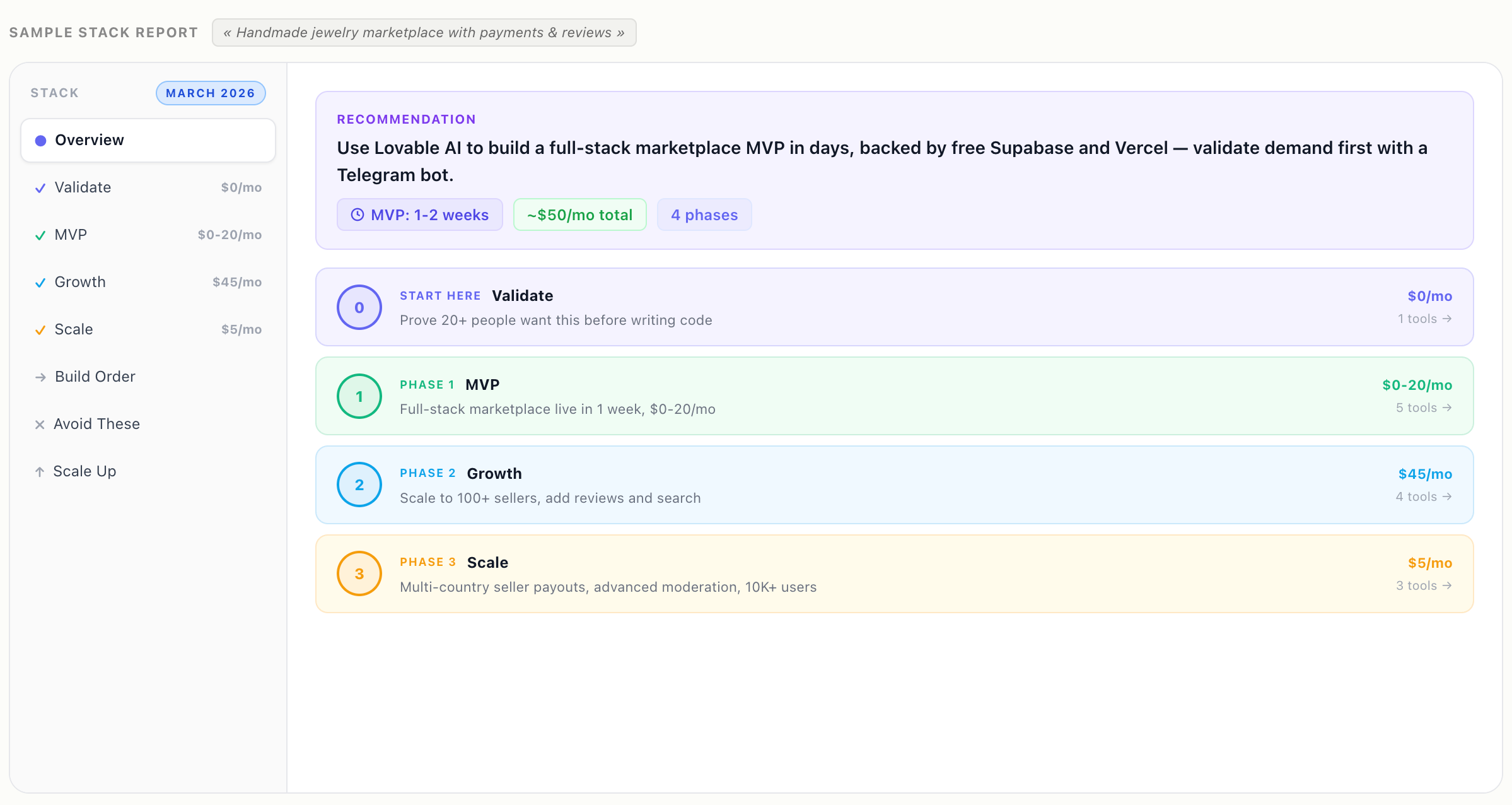
Task: Expand the Validate phase's 1 tools link
Action: 1424,319
